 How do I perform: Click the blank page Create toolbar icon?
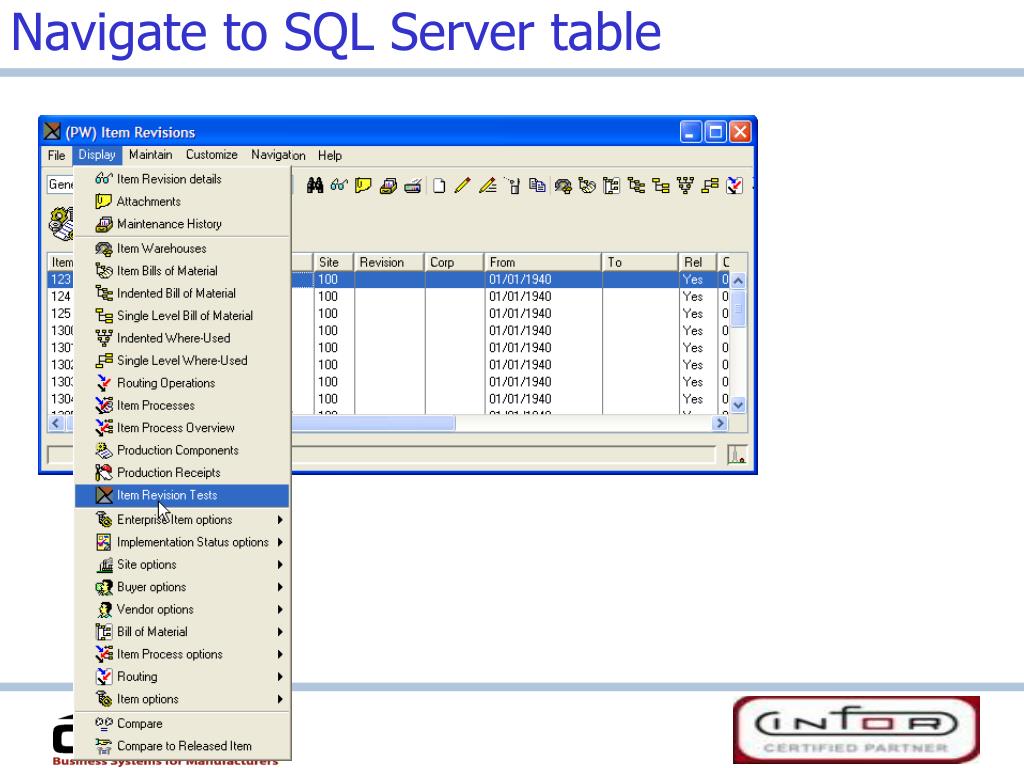point(439,185)
